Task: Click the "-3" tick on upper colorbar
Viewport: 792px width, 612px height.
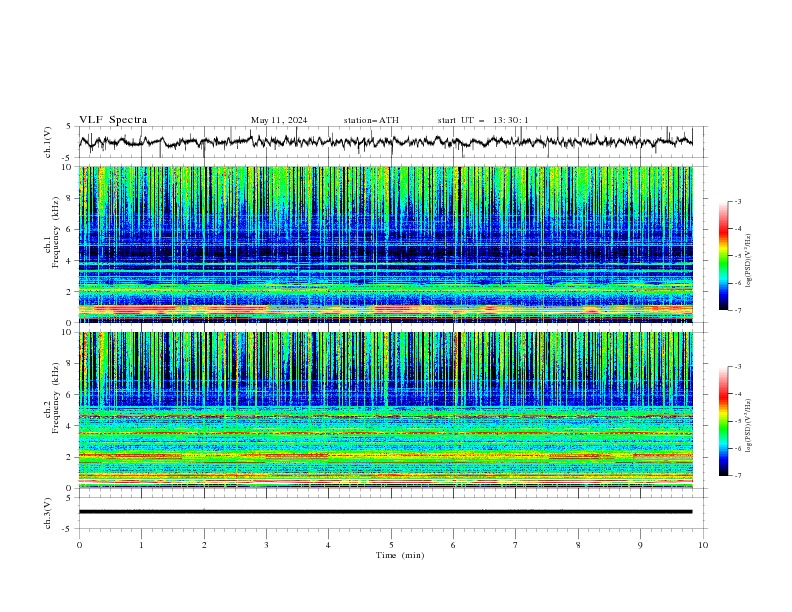Action: click(737, 201)
